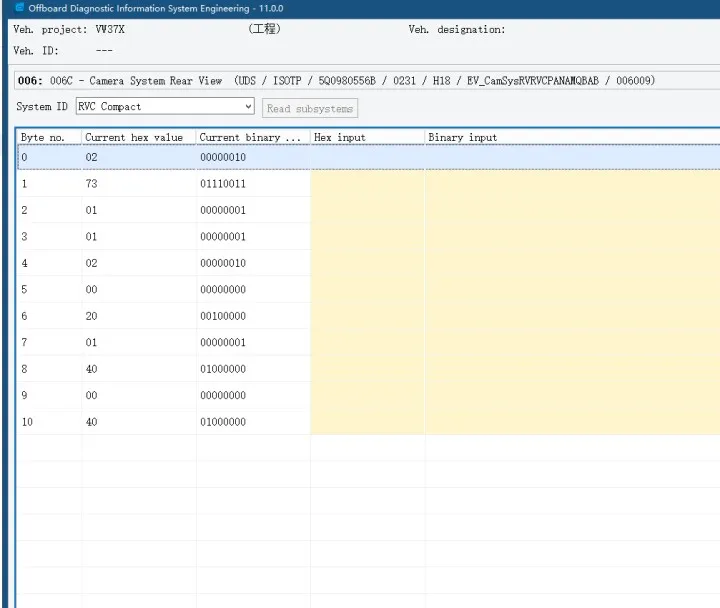Click Hex input cell of byte 0
This screenshot has width=720, height=608.
coord(367,157)
